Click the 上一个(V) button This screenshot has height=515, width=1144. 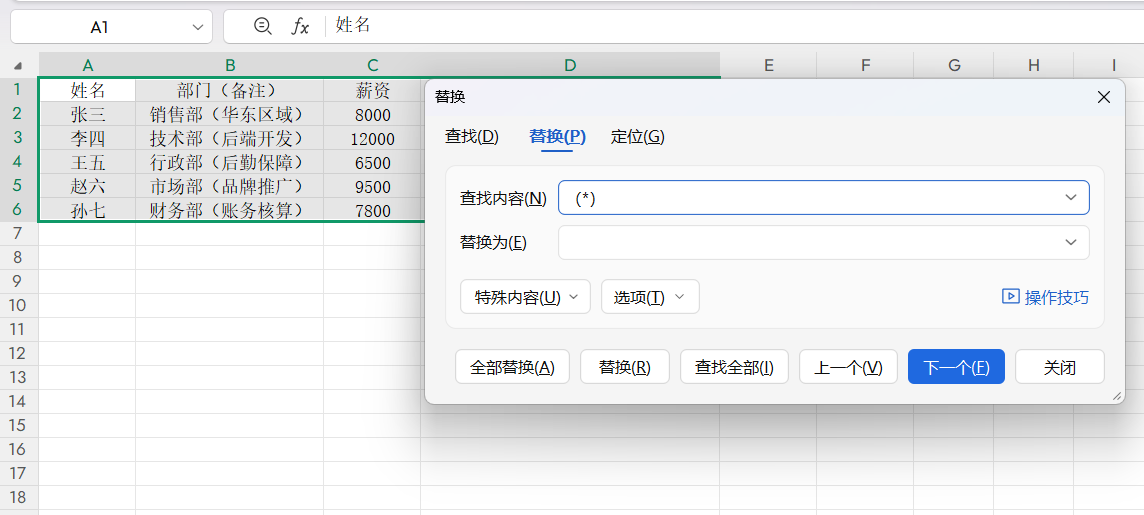tap(848, 367)
